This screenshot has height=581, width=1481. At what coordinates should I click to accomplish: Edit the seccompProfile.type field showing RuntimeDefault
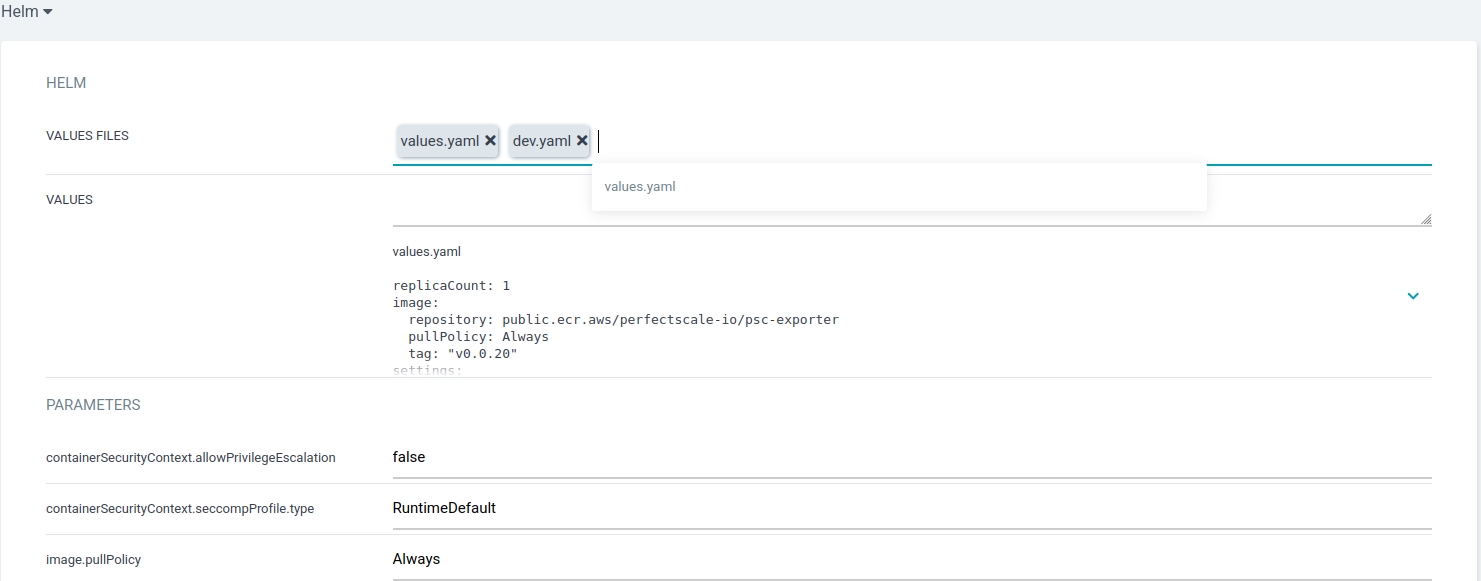coord(910,508)
